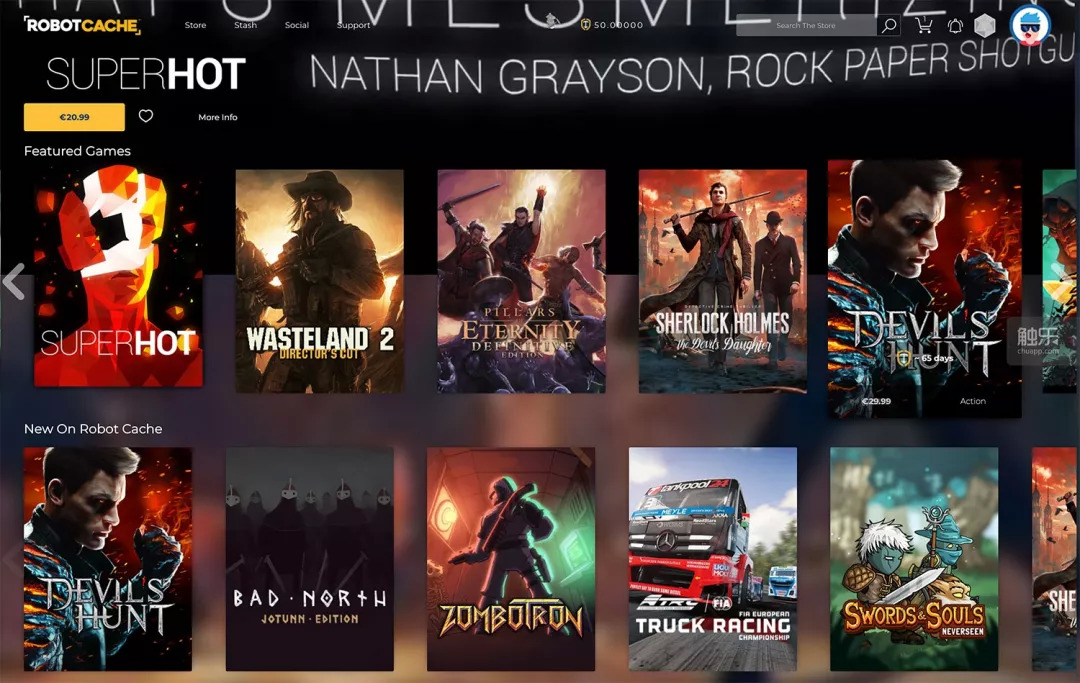Click the Featured Games heading

(77, 151)
